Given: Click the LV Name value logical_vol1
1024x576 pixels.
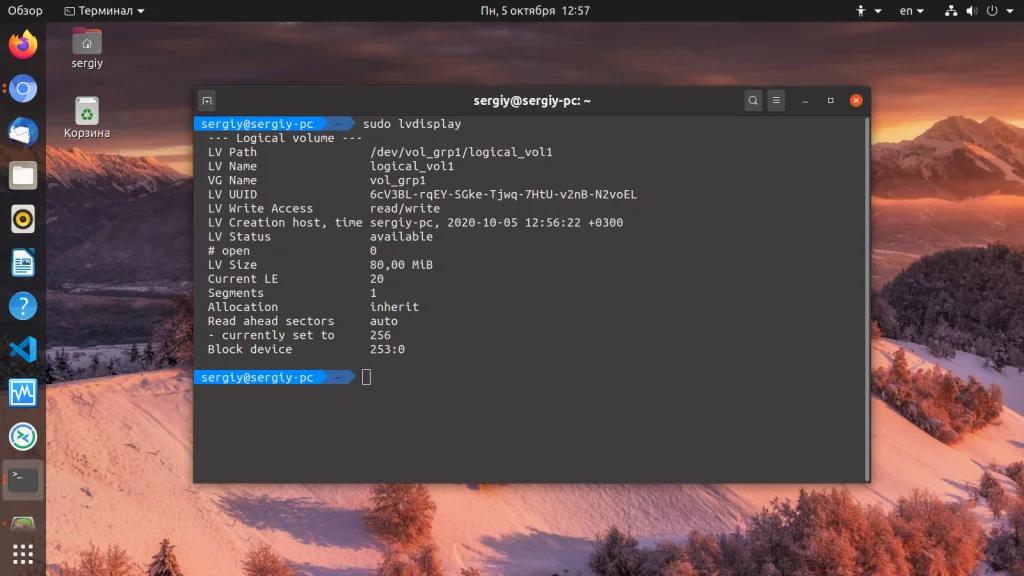Looking at the screenshot, I should point(412,166).
